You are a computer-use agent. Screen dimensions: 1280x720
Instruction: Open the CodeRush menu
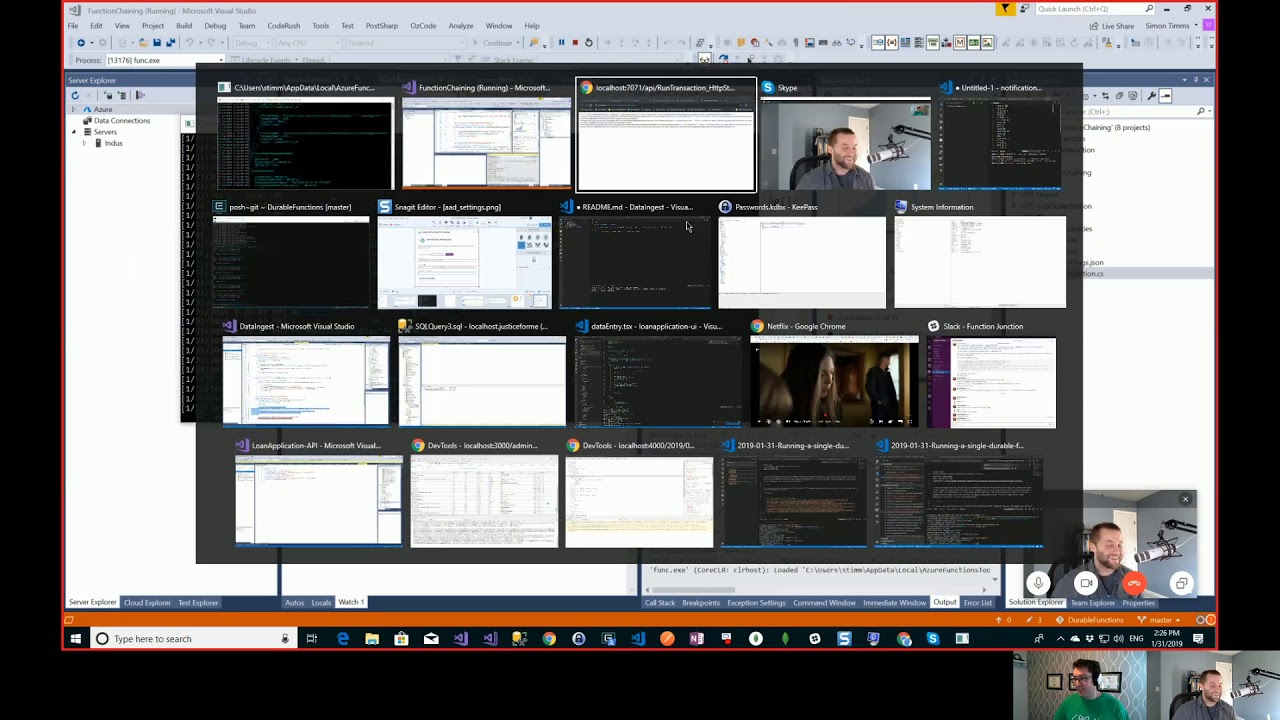[283, 25]
